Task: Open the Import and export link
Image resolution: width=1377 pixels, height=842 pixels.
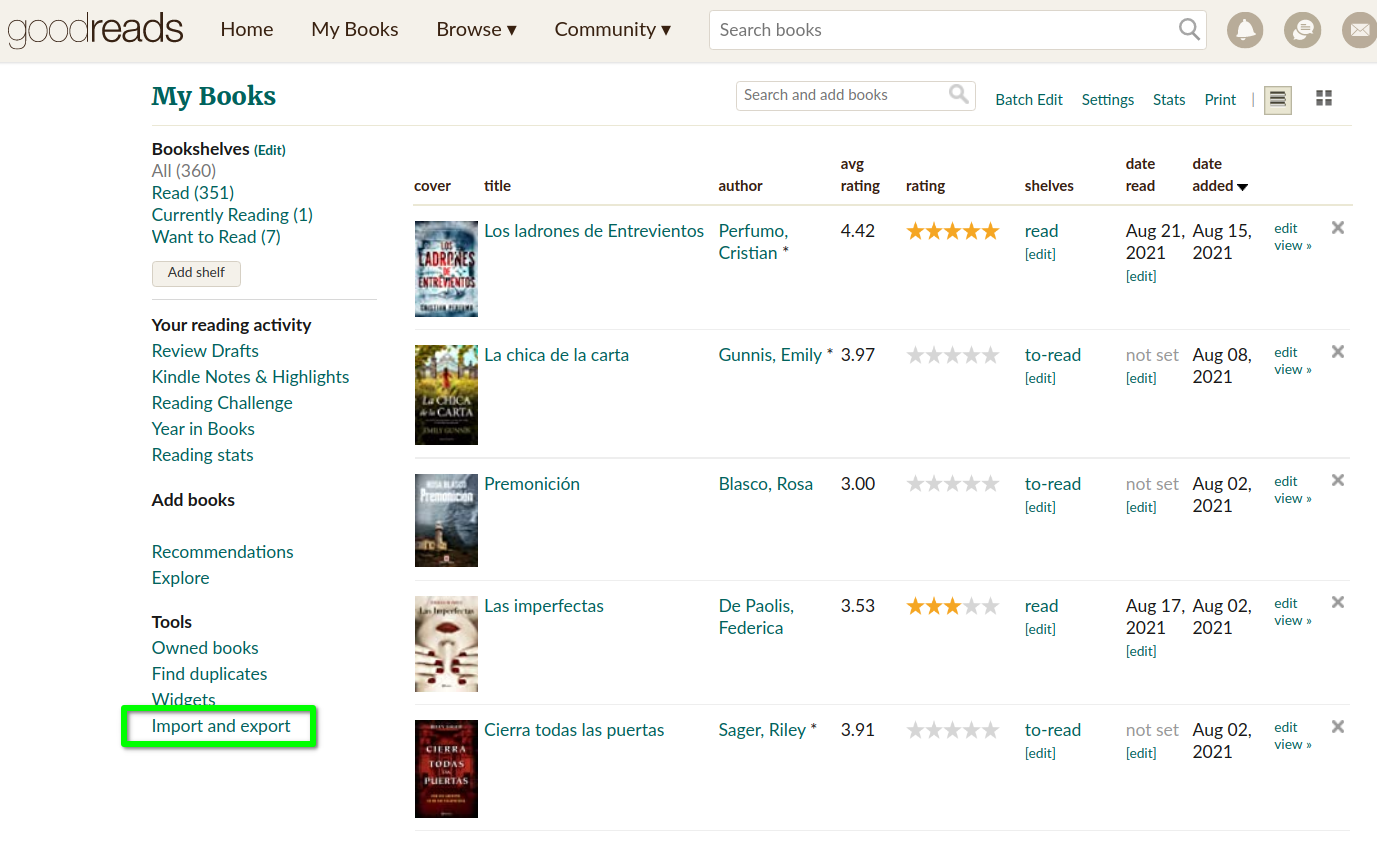Action: coord(221,726)
